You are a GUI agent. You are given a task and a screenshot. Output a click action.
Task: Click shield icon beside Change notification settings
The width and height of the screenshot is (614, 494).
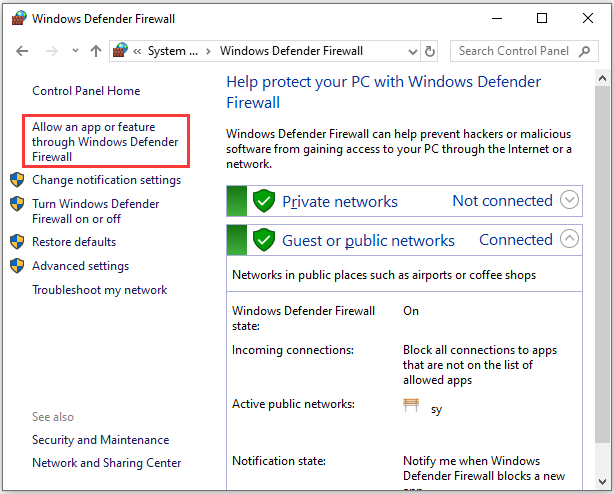(17, 180)
